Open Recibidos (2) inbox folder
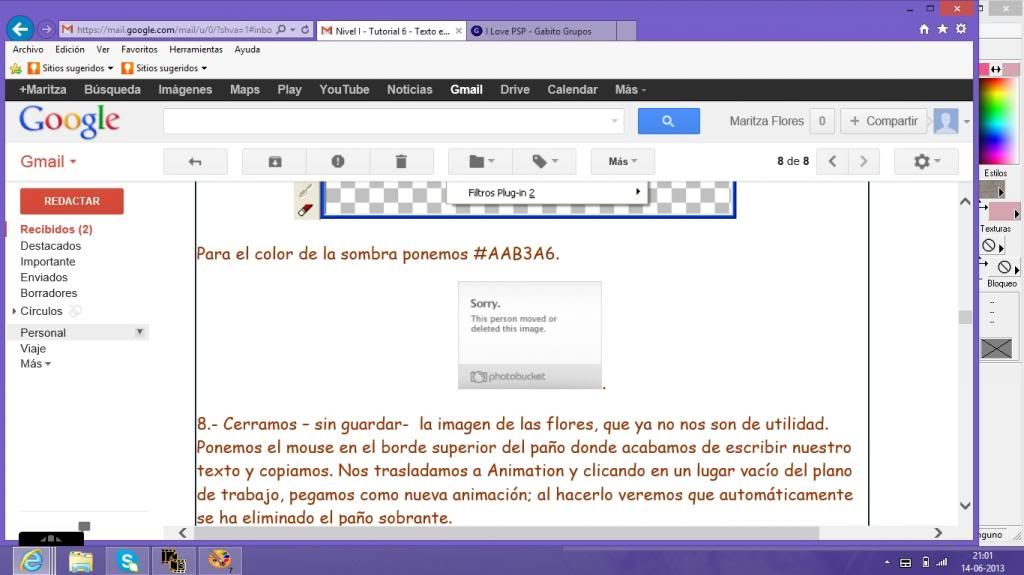The width and height of the screenshot is (1024, 575). [56, 229]
